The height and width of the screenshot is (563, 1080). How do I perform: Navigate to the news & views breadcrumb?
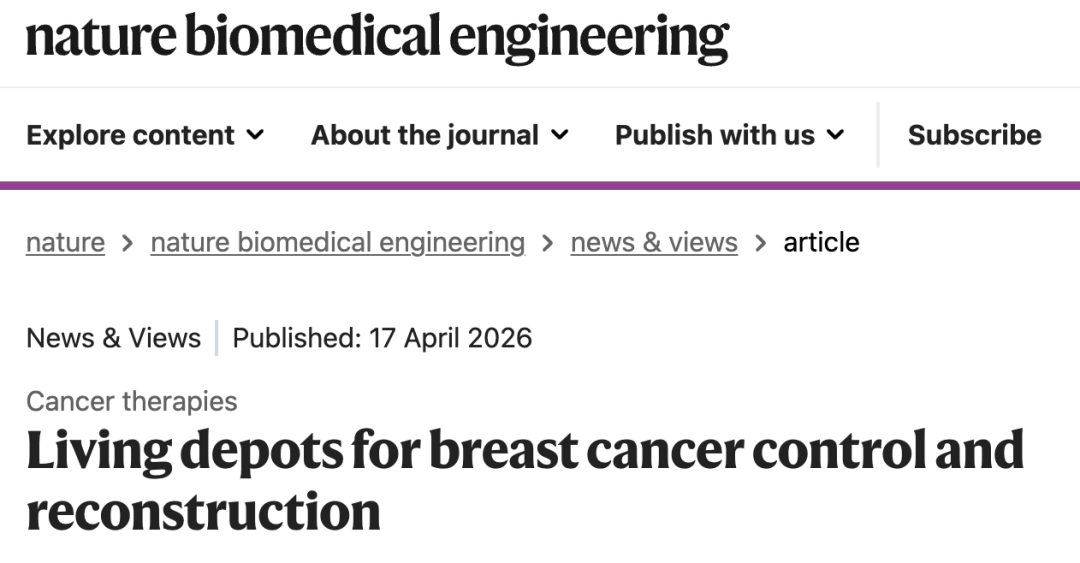[x=654, y=242]
